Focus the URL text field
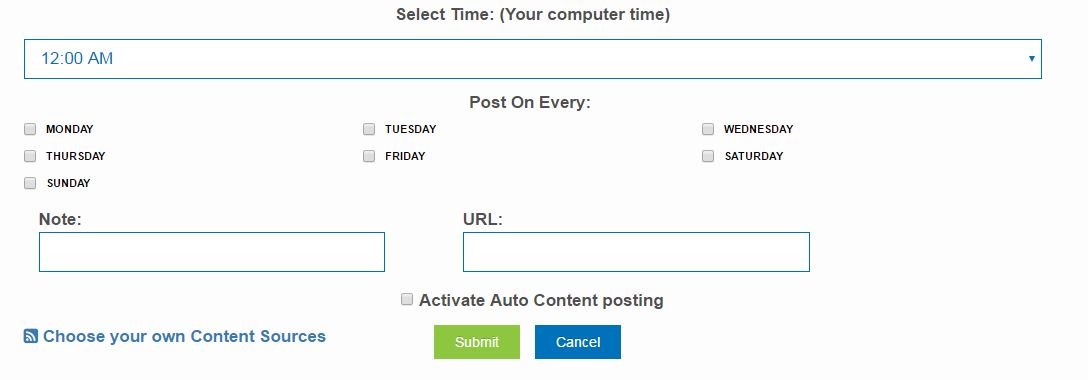 636,252
